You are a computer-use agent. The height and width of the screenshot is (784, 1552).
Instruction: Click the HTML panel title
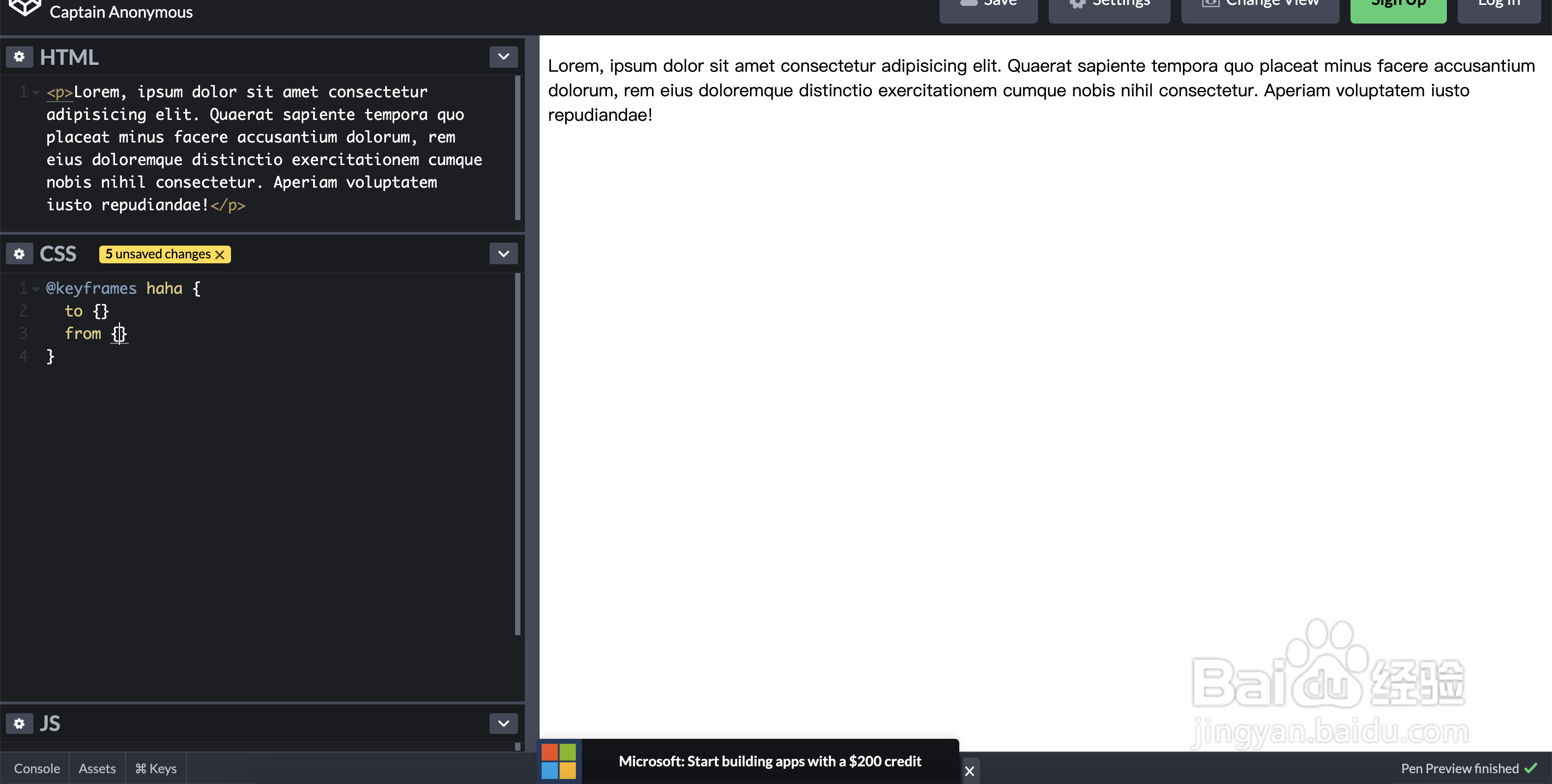69,56
